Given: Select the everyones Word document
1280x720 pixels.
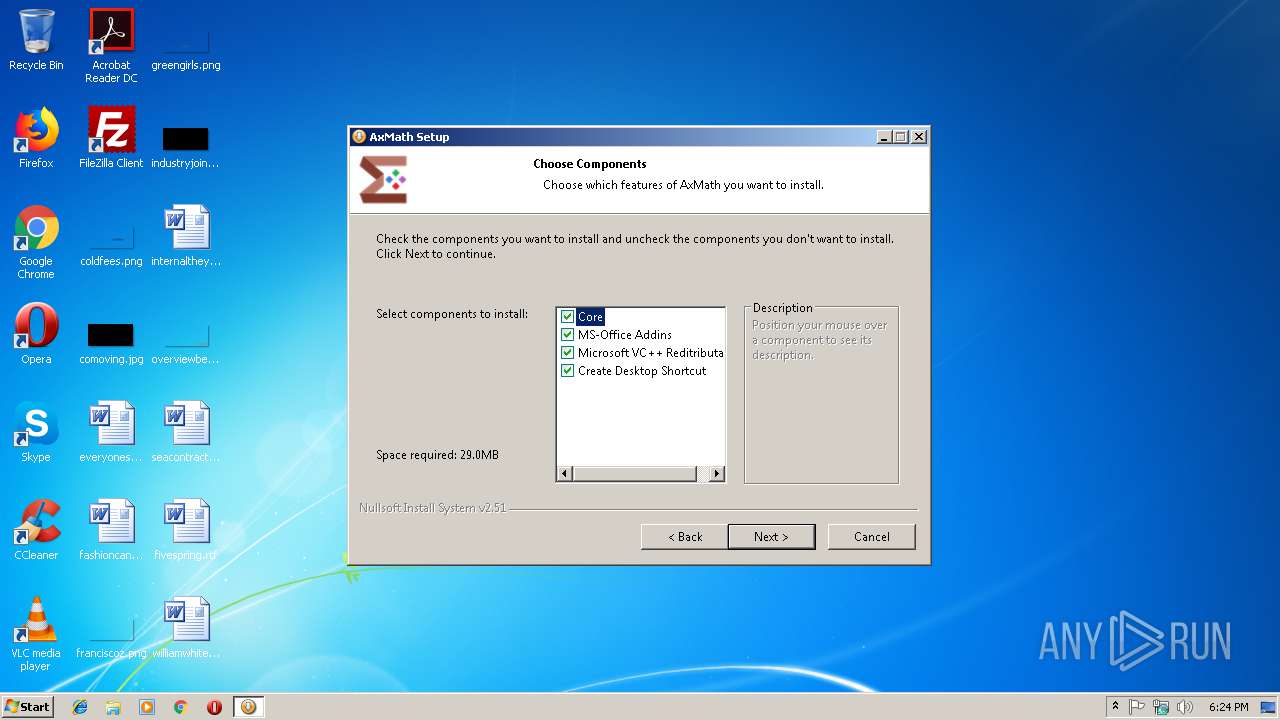Looking at the screenshot, I should click(x=111, y=432).
